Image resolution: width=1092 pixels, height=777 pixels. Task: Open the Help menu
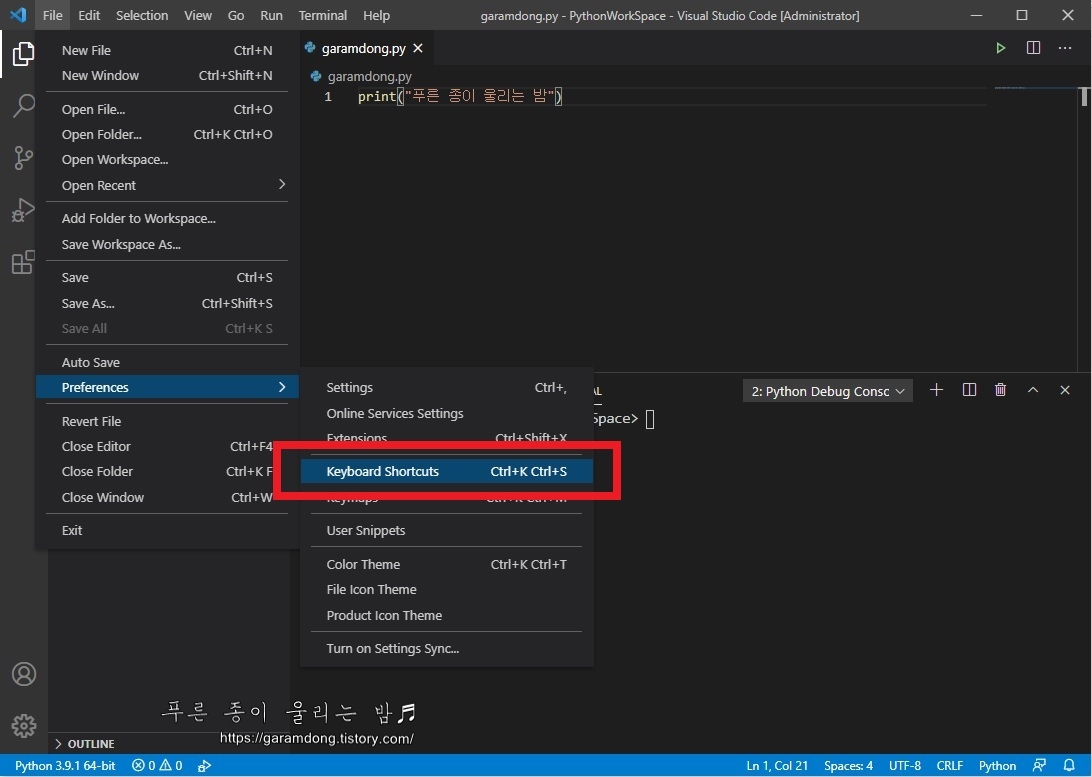tap(376, 15)
